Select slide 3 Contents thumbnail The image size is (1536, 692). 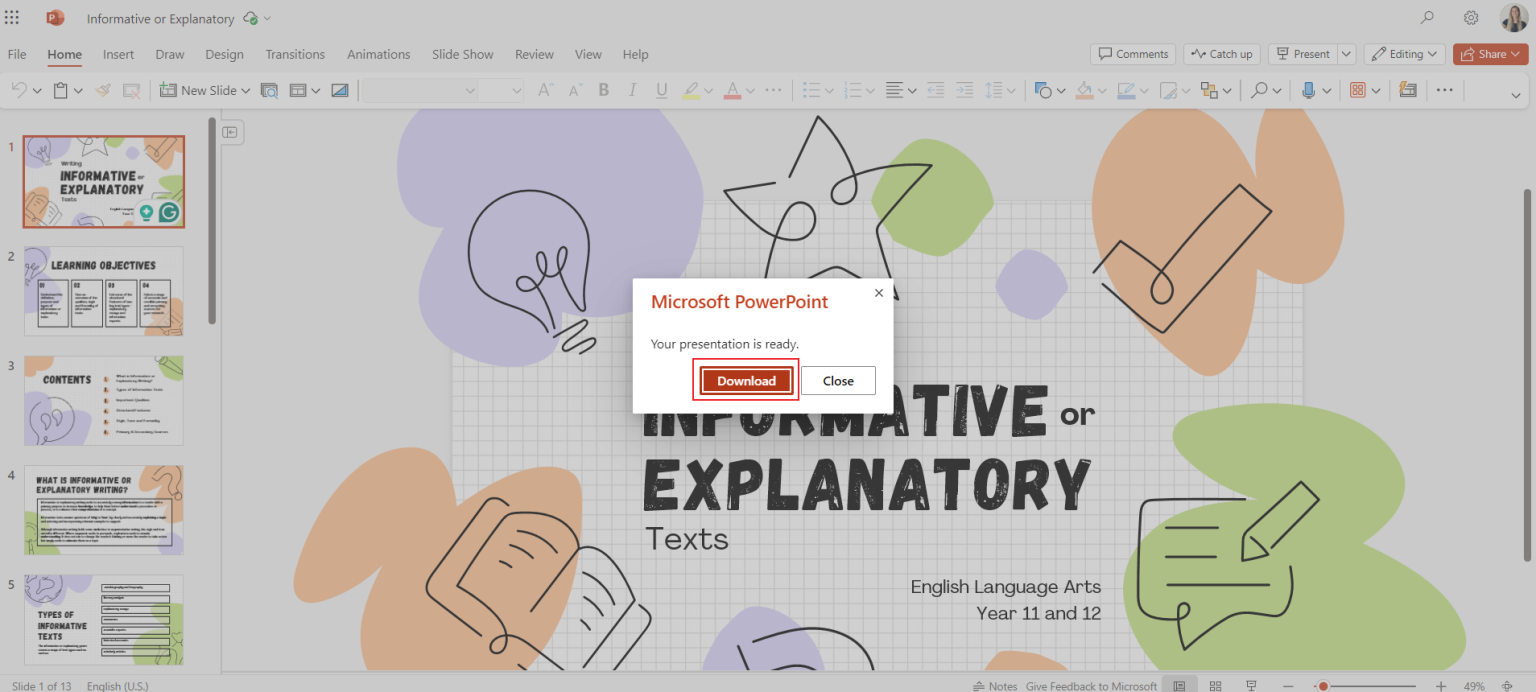[x=103, y=400]
